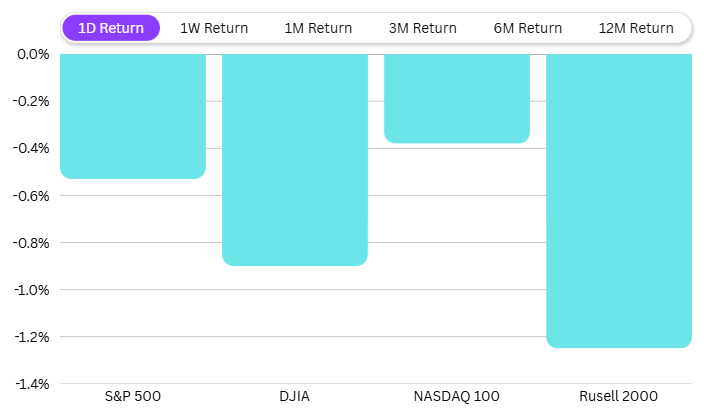
Task: Open the 1M Return tab
Action: (318, 28)
